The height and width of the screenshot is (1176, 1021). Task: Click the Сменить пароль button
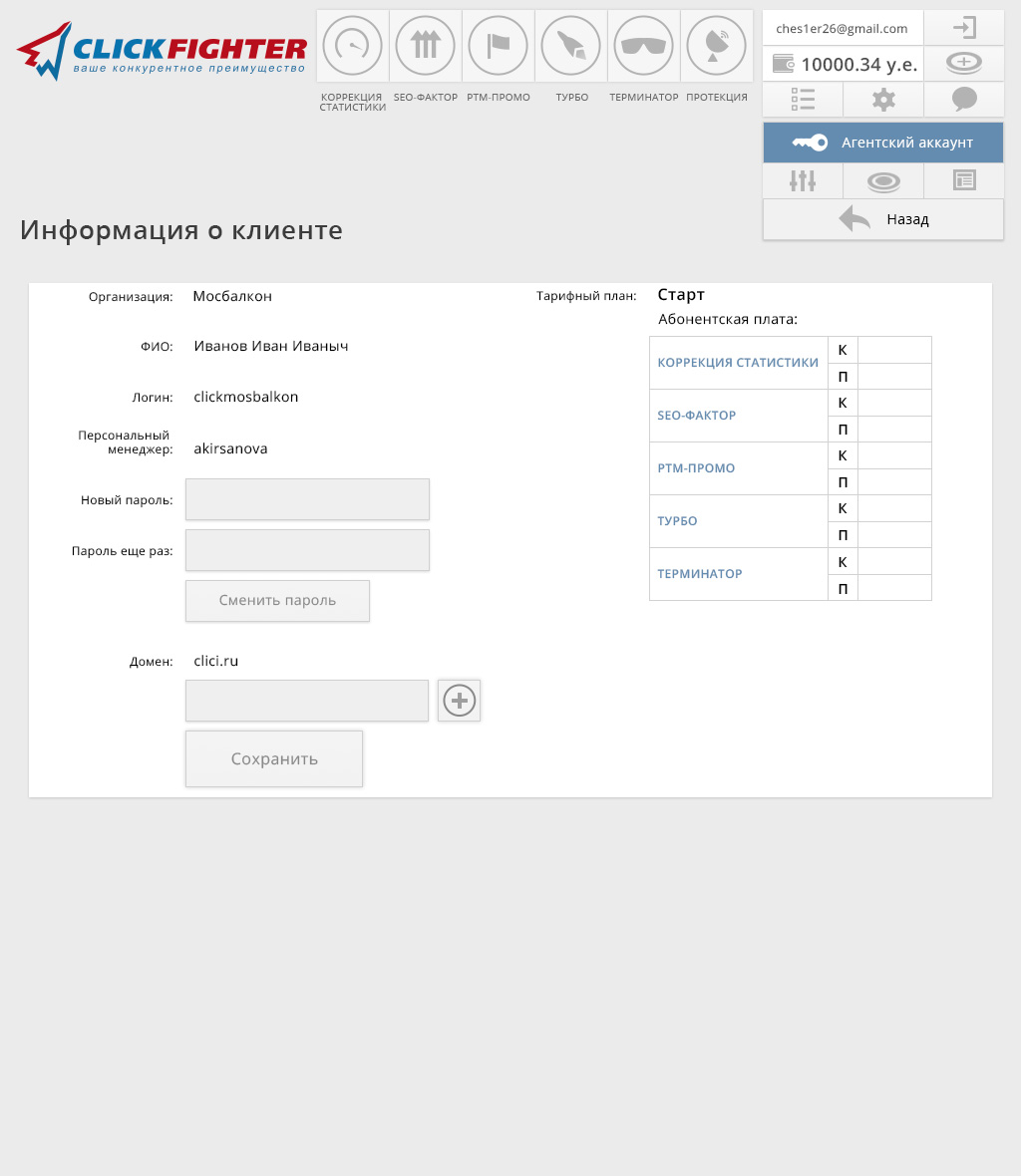pos(277,601)
